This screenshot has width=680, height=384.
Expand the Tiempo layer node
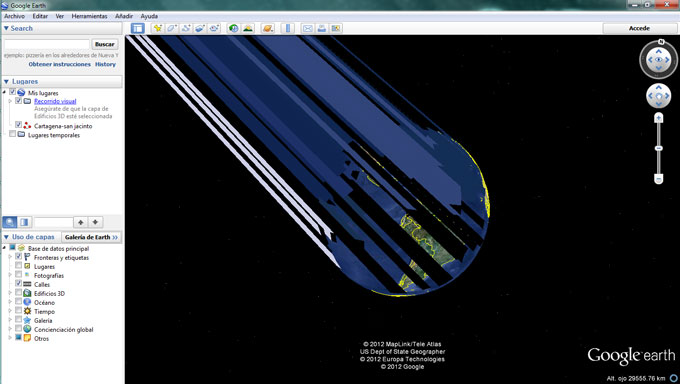coord(10,311)
